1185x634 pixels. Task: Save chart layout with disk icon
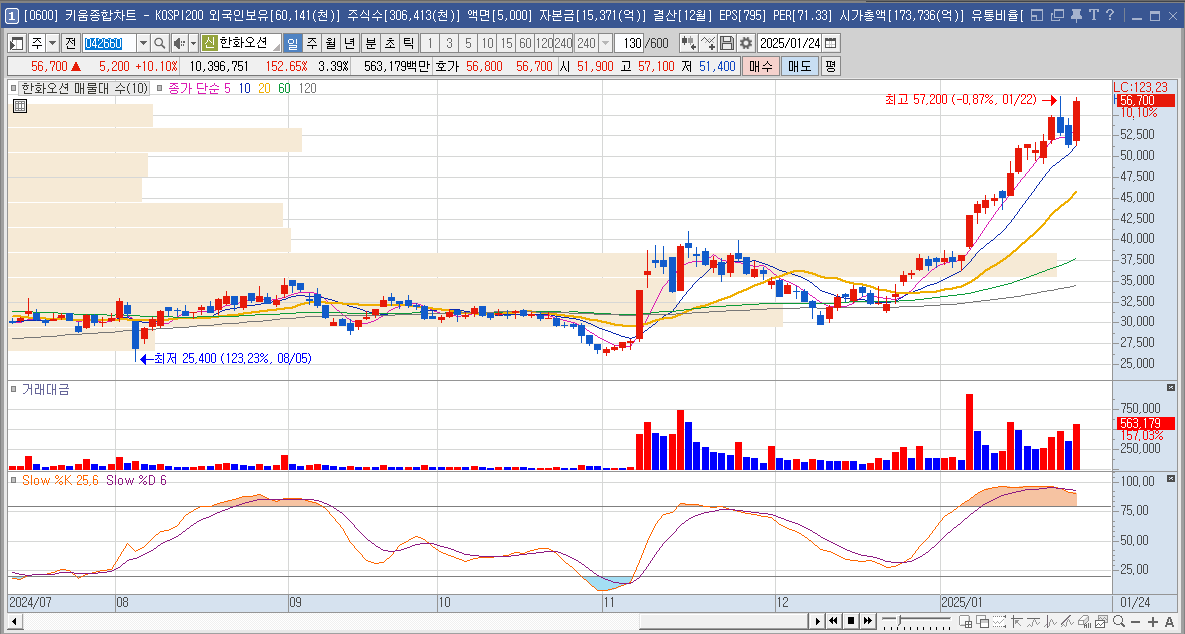(727, 43)
